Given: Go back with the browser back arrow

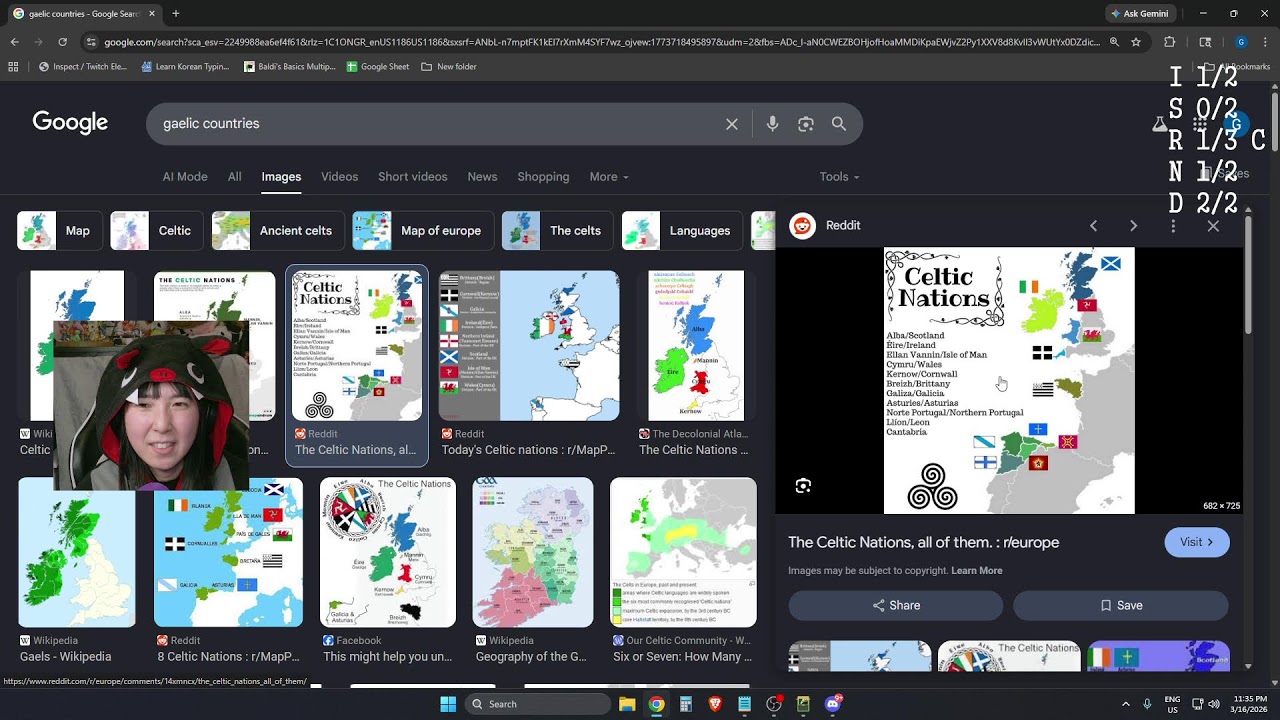Looking at the screenshot, I should tap(14, 42).
